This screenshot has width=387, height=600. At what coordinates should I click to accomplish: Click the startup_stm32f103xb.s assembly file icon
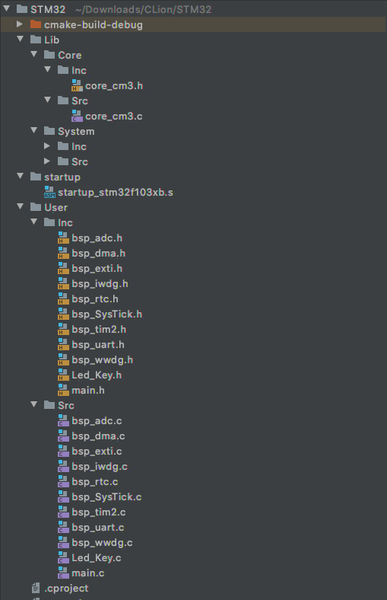click(x=50, y=192)
